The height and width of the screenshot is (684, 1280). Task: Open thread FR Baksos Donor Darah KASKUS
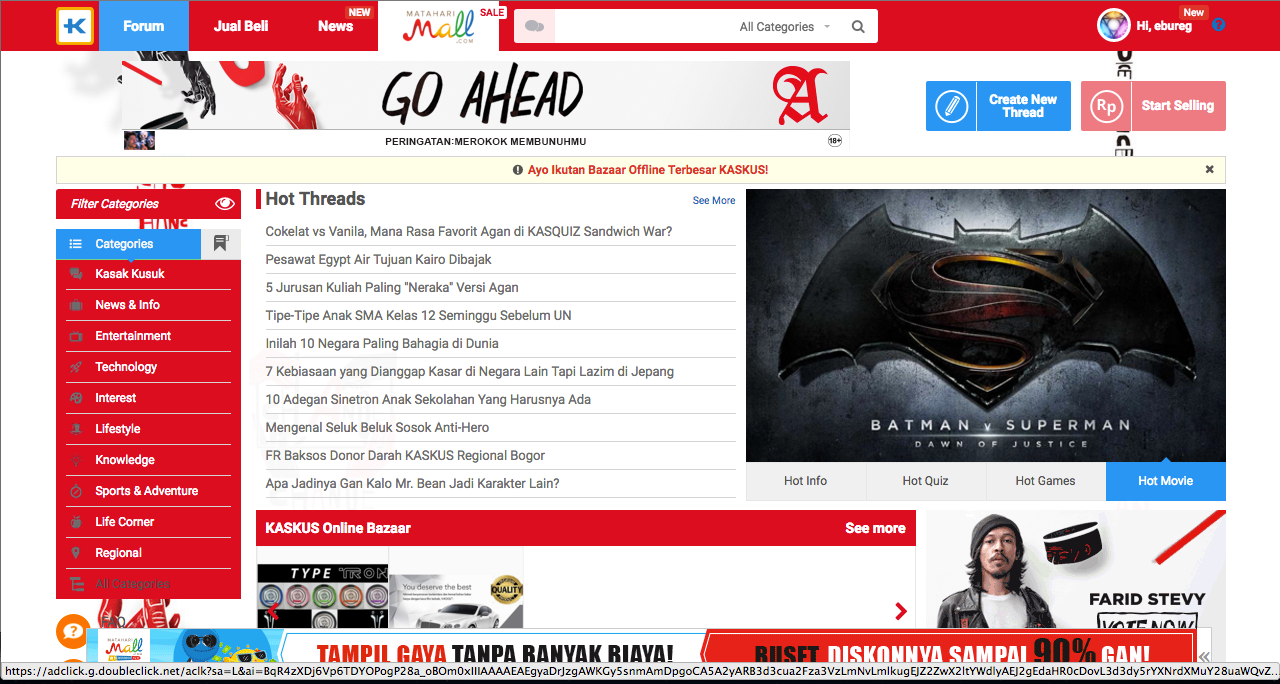click(405, 456)
